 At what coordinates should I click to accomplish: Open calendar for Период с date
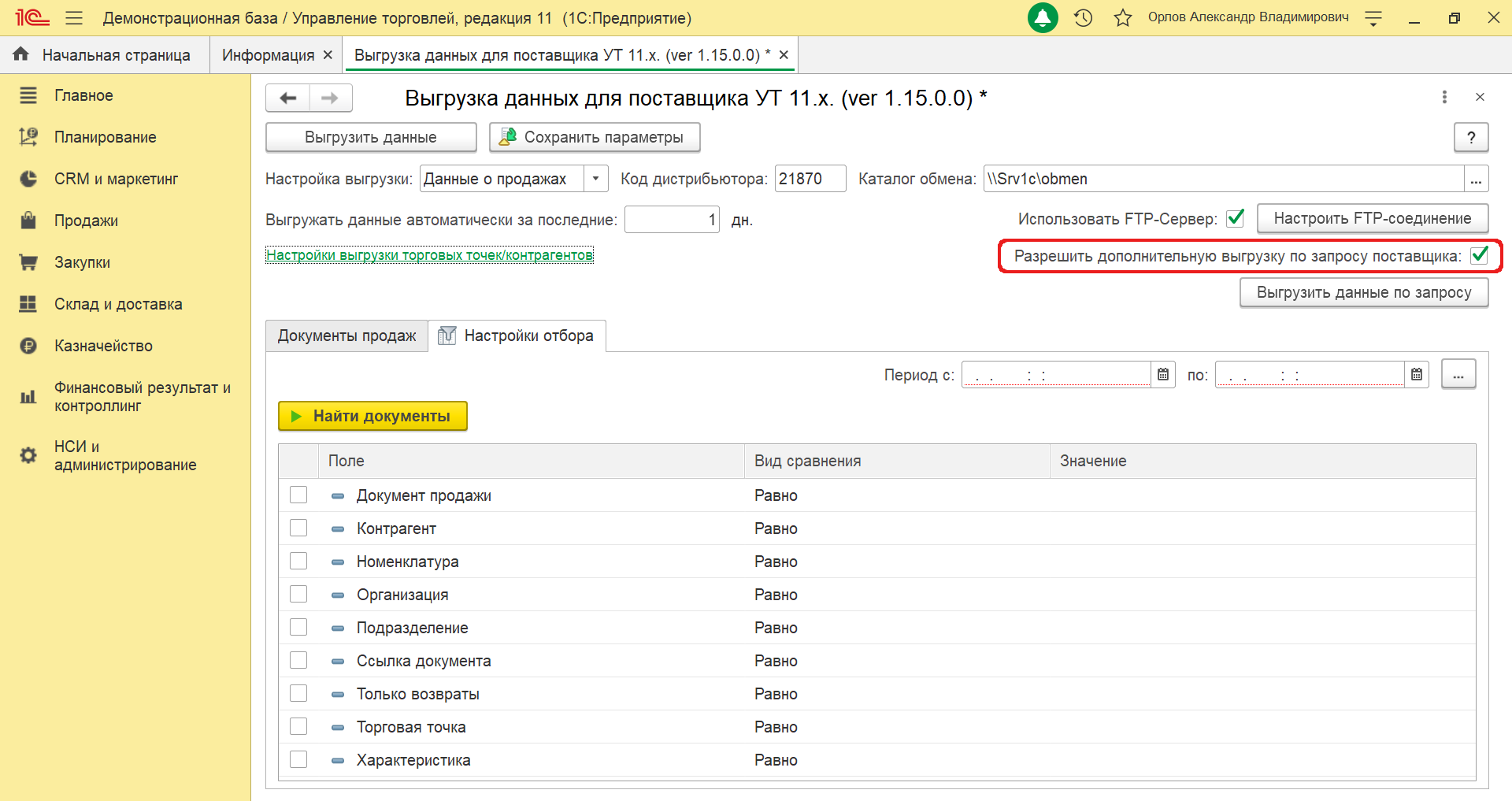[1163, 375]
